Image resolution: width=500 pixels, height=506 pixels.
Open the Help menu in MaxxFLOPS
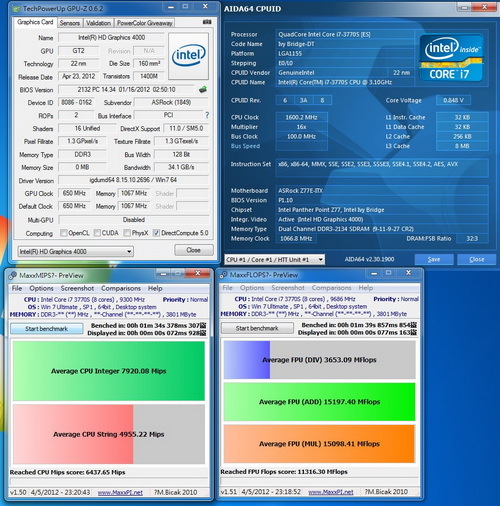366,288
